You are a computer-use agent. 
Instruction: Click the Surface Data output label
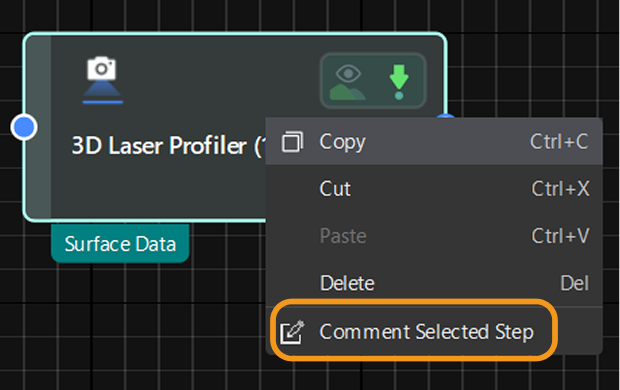click(x=120, y=243)
